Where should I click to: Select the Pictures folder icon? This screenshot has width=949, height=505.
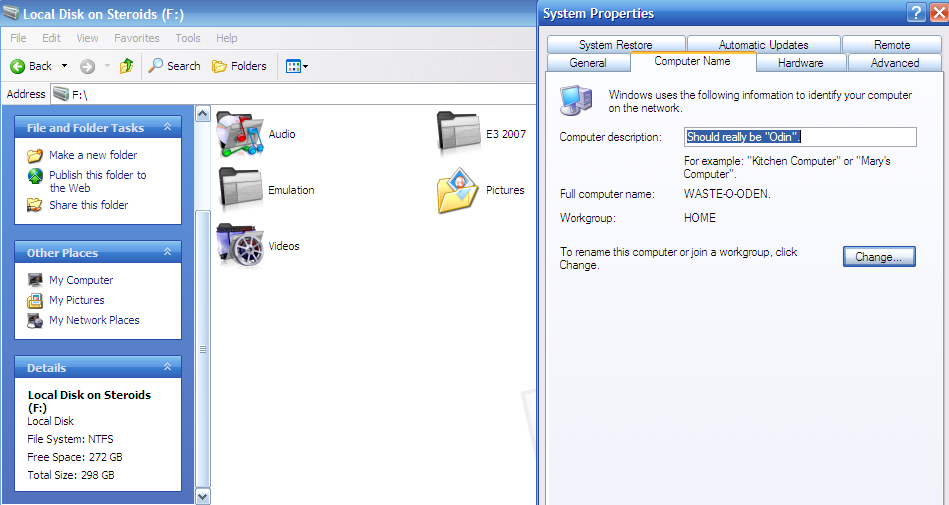458,190
